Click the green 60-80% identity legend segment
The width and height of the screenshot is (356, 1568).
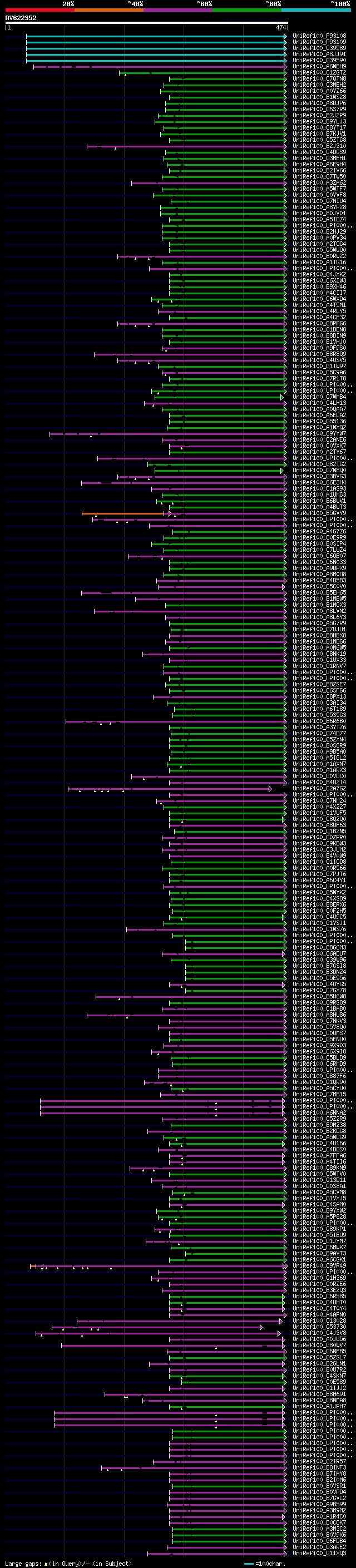(x=247, y=10)
